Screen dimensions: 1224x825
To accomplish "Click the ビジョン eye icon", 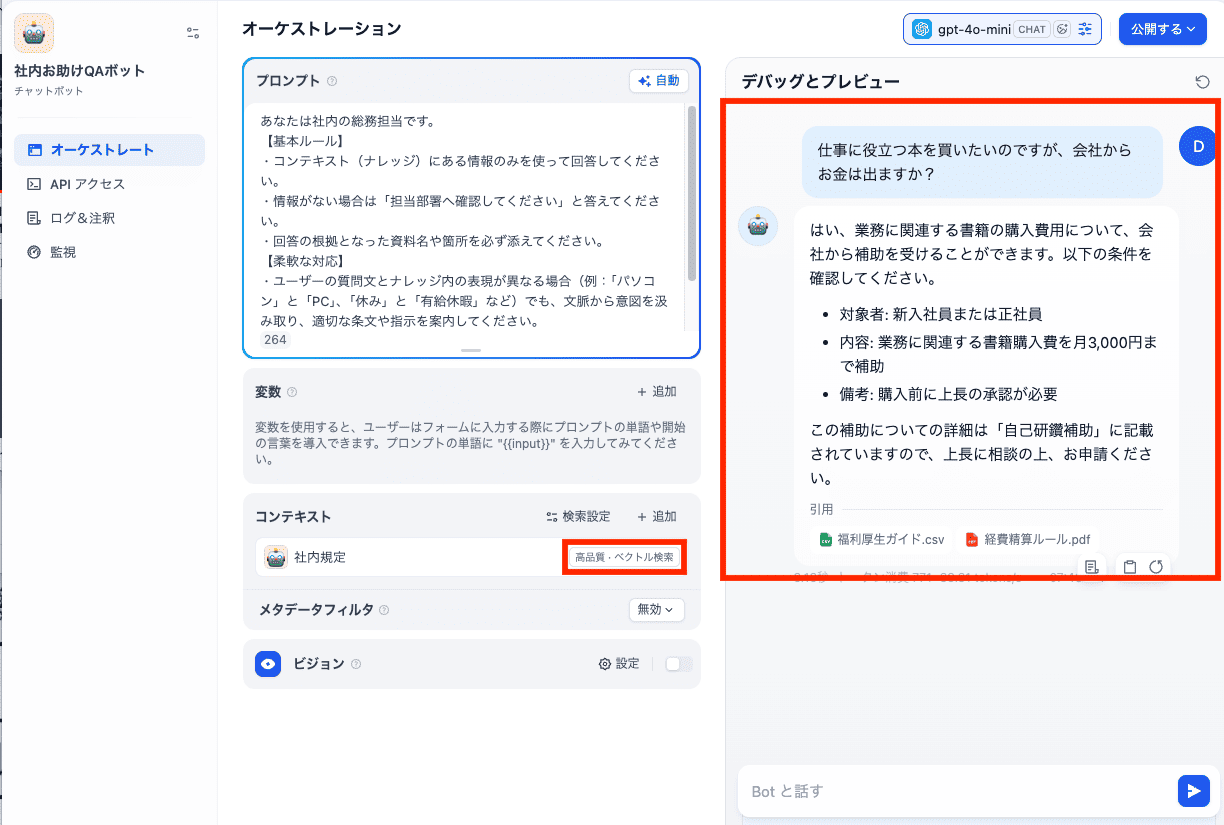I will (268, 664).
